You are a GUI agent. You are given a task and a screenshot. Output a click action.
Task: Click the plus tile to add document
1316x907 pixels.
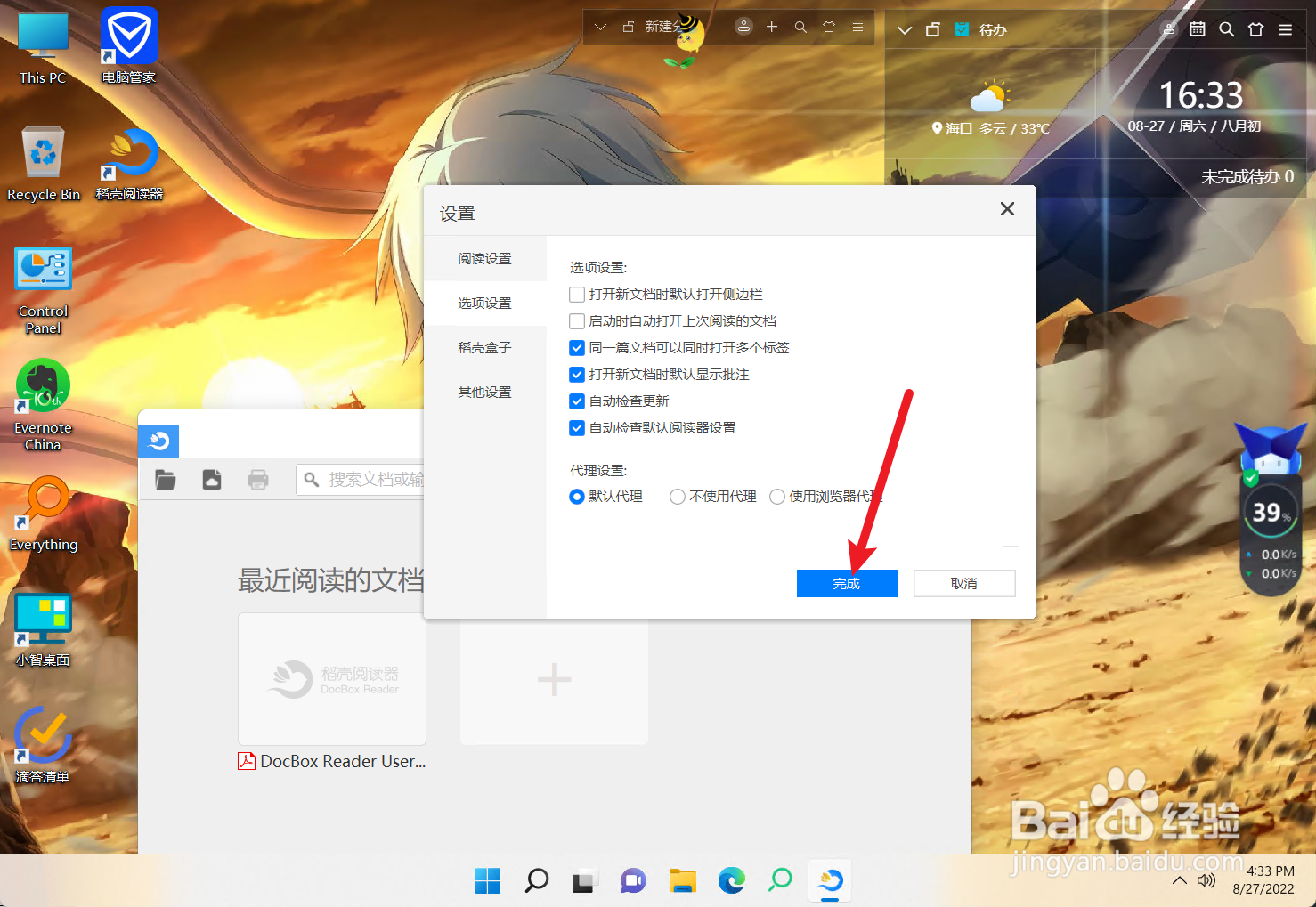click(x=554, y=679)
